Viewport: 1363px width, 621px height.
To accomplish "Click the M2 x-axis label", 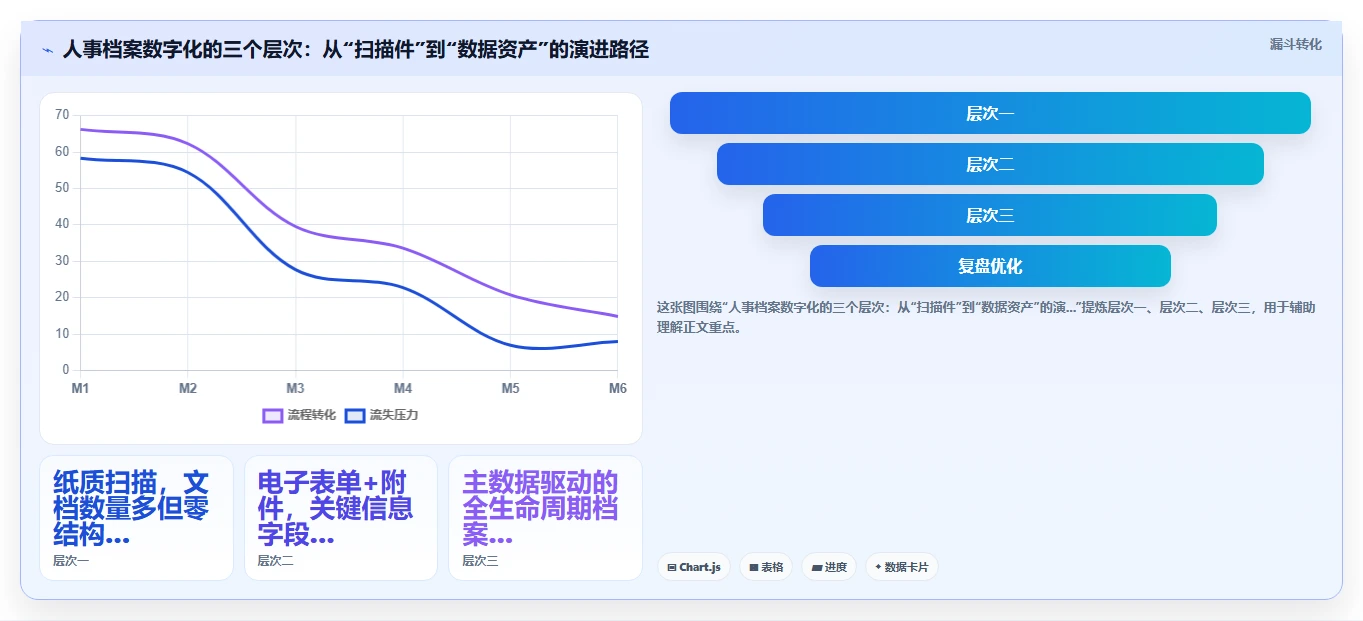I will 188,388.
